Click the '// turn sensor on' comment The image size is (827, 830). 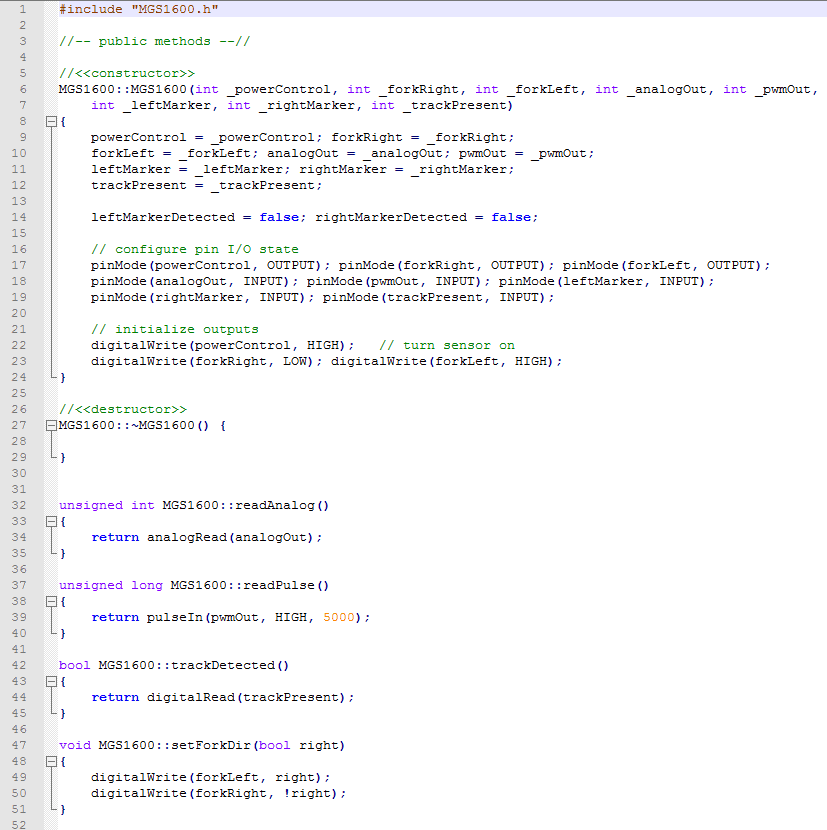click(447, 345)
